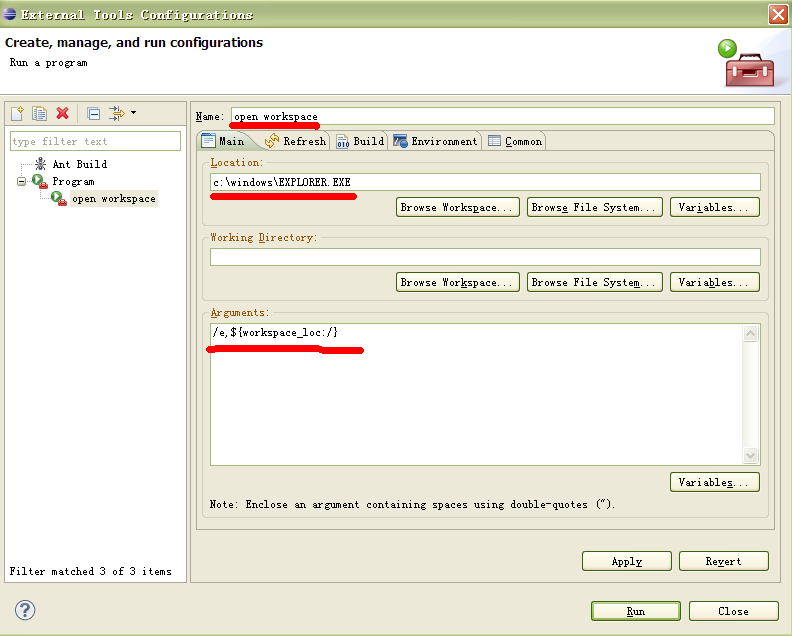Click the Common tab icon
This screenshot has height=636, width=792.
coord(494,141)
